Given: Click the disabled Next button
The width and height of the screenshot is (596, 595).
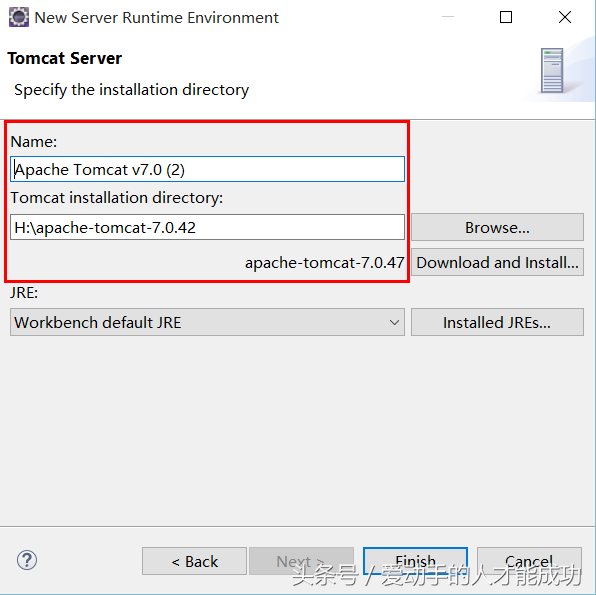Looking at the screenshot, I should 301,561.
